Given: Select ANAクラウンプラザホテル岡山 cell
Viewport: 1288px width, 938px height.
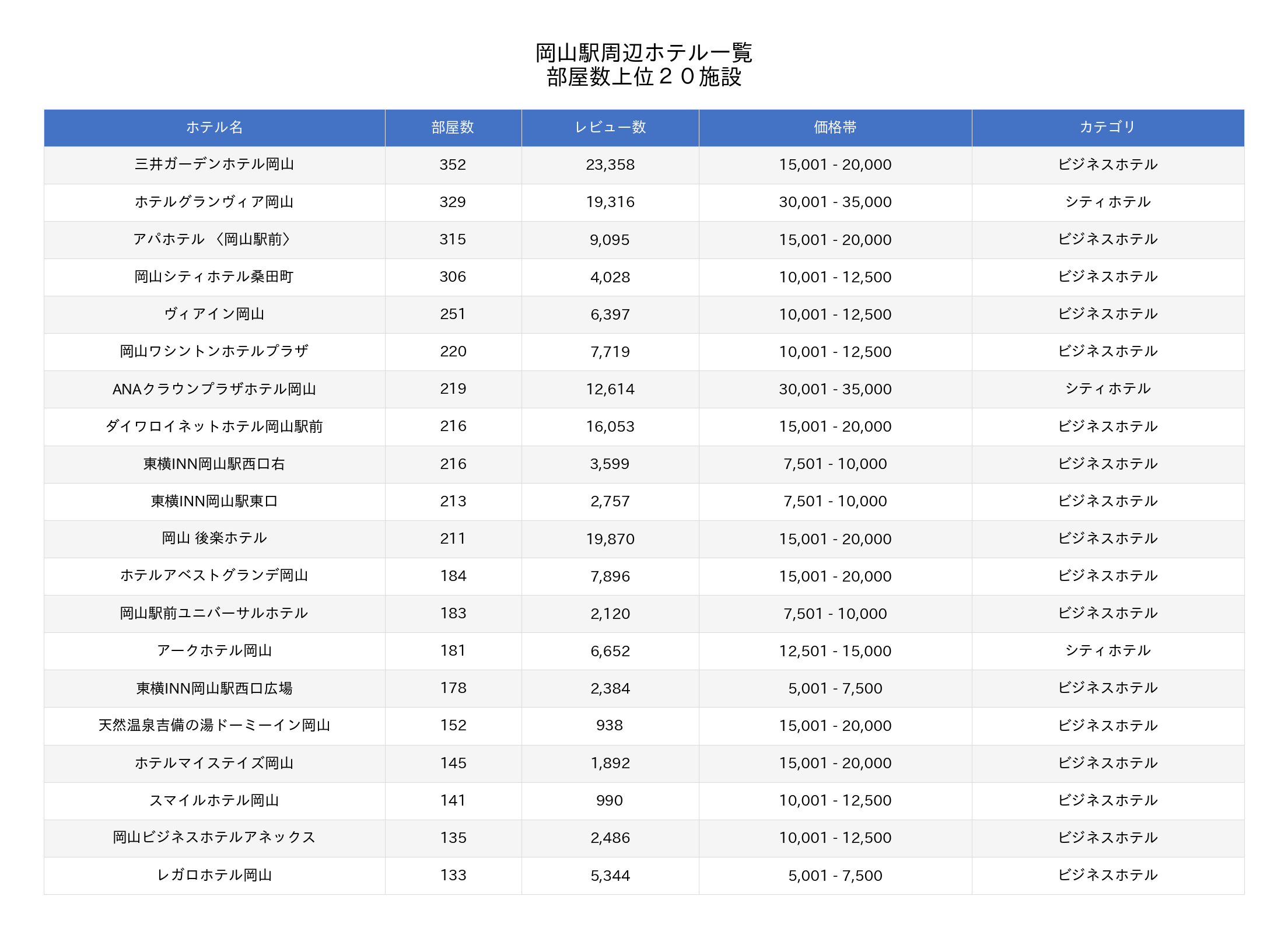Looking at the screenshot, I should [214, 389].
